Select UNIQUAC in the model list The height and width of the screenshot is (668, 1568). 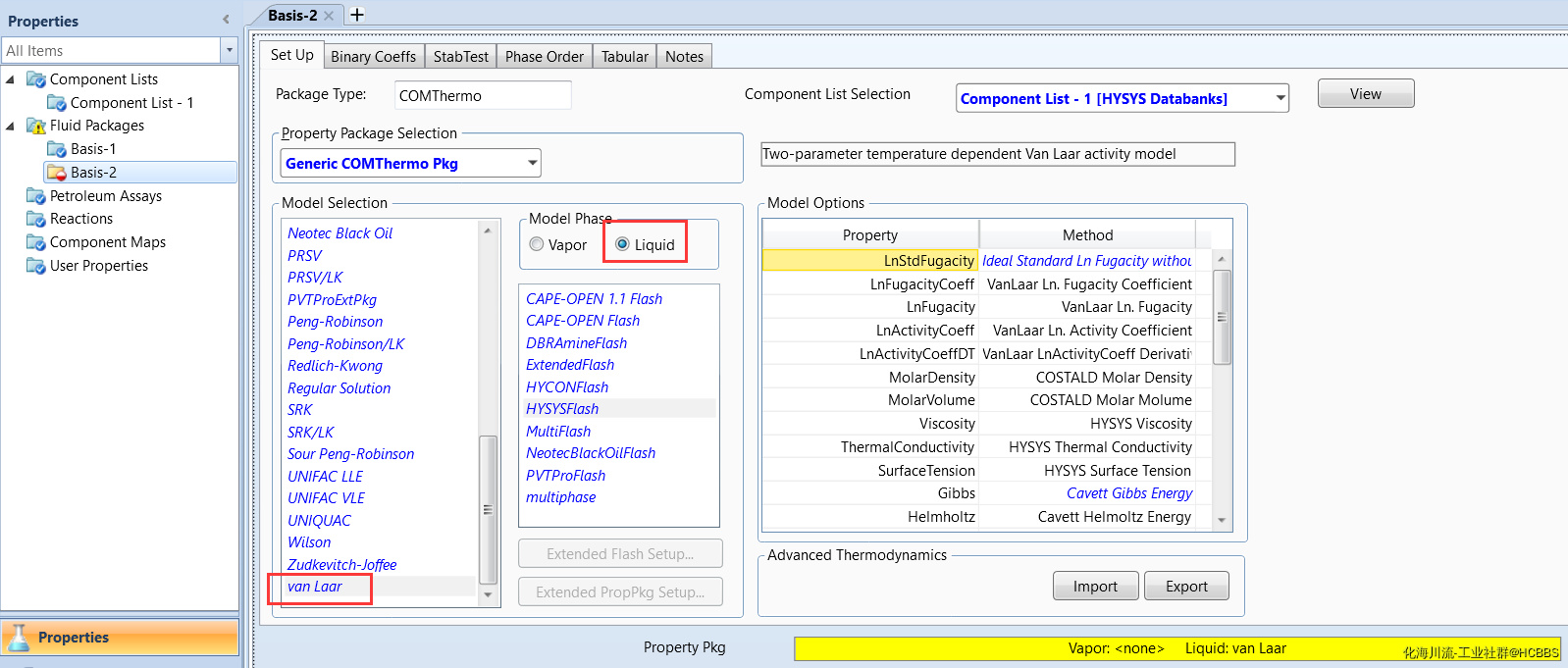(319, 521)
